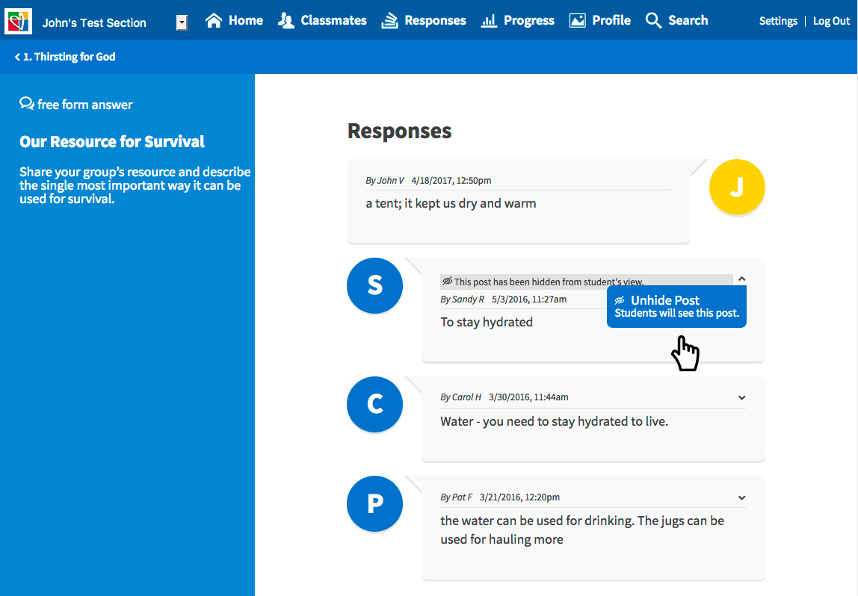Click the 'By Sandy R' author label
The height and width of the screenshot is (596, 858).
[x=462, y=299]
